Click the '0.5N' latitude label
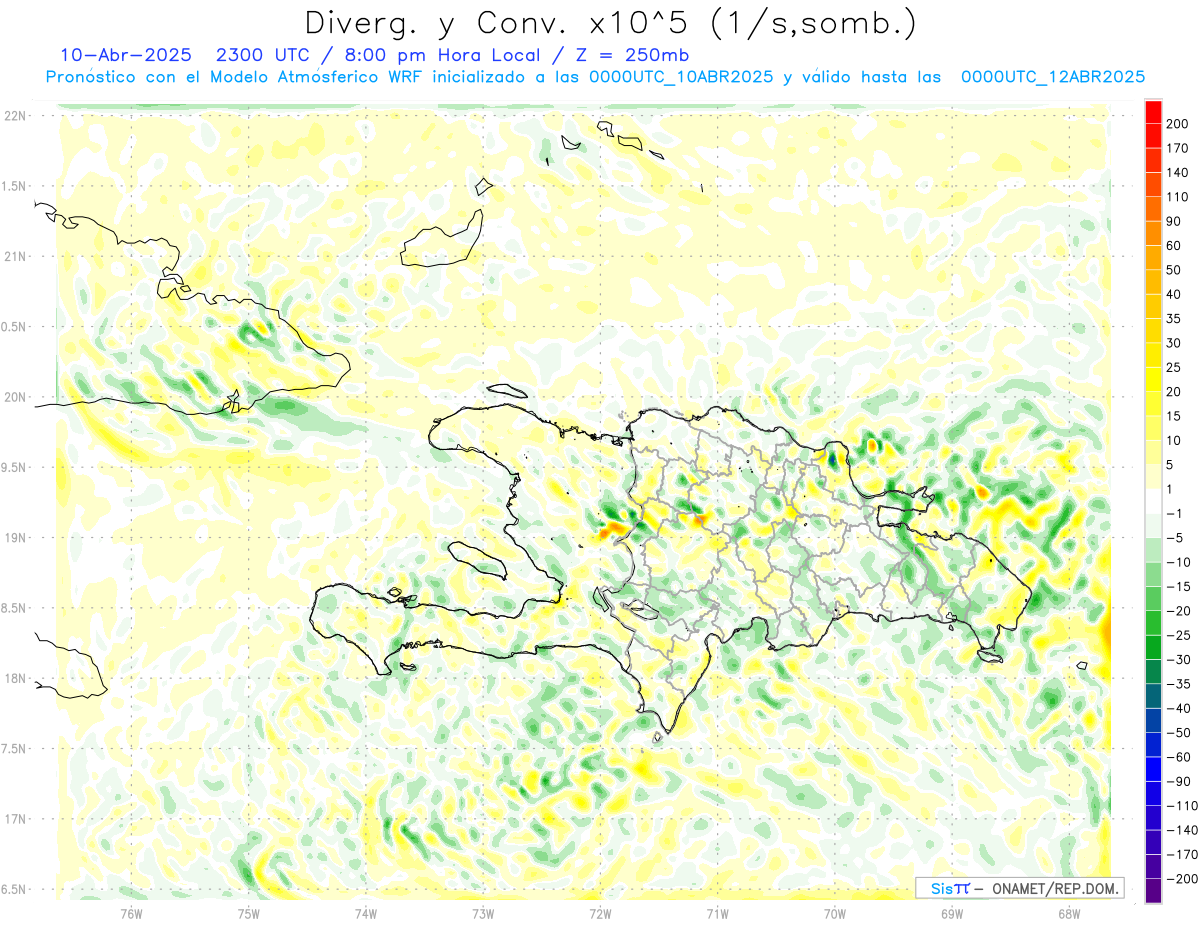The height and width of the screenshot is (927, 1200). point(15,327)
